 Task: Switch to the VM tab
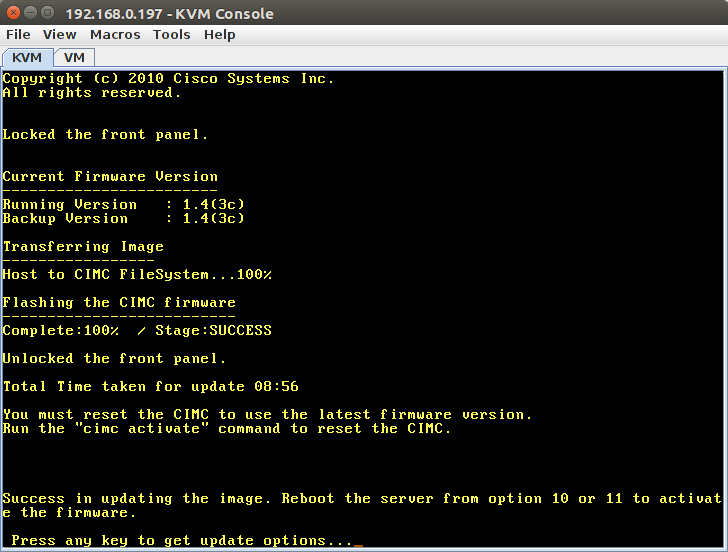pyautogui.click(x=74, y=58)
